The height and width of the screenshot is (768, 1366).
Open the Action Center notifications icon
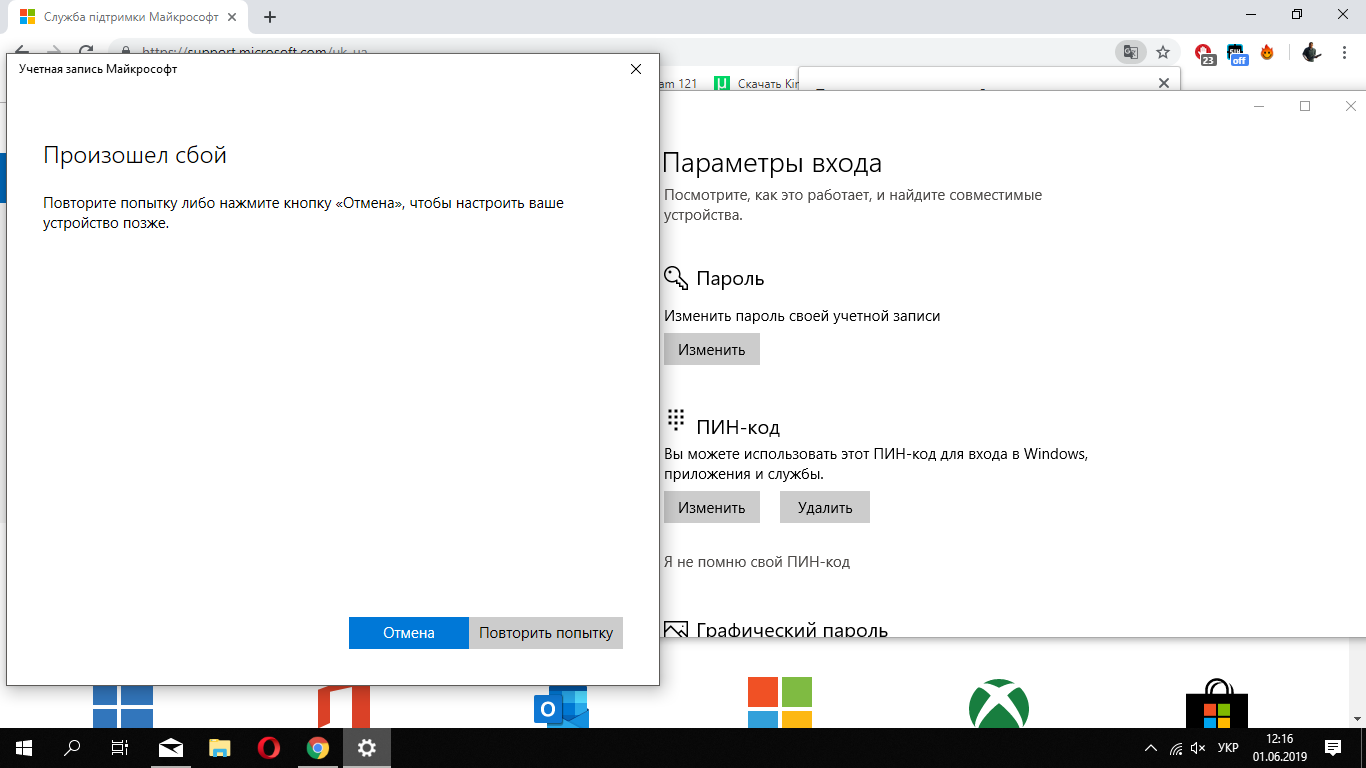(1333, 747)
